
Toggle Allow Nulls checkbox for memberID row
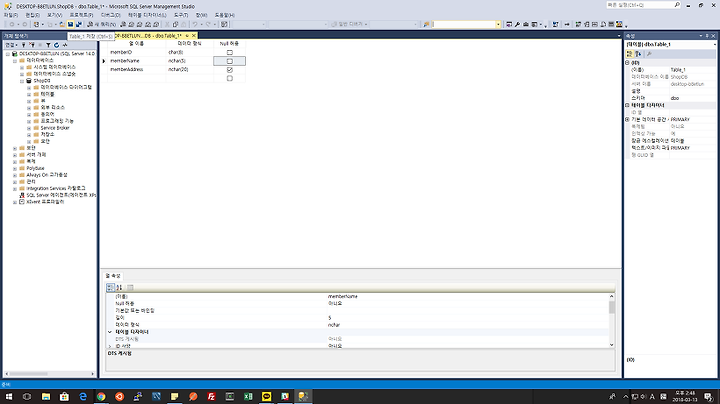230,52
